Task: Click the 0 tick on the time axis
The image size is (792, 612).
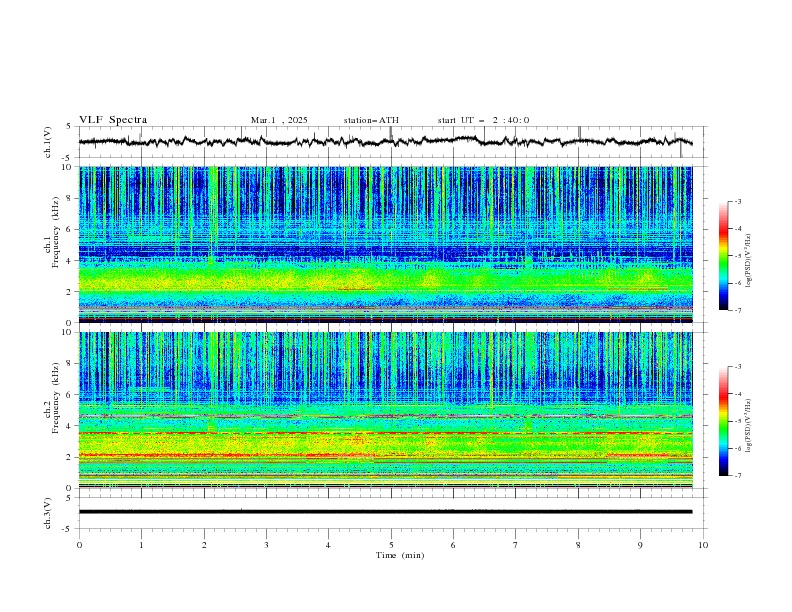Action: pyautogui.click(x=79, y=545)
